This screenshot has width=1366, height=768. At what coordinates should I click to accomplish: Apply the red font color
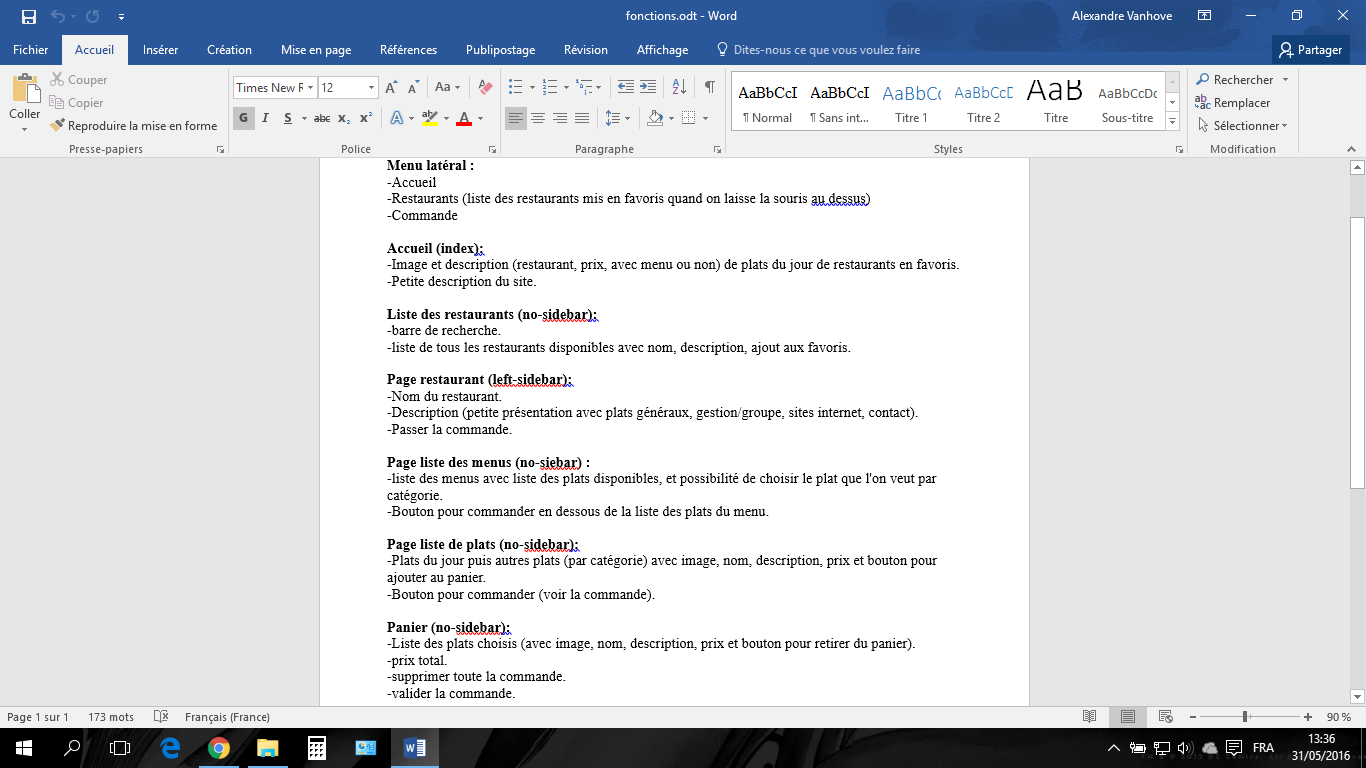pos(463,118)
